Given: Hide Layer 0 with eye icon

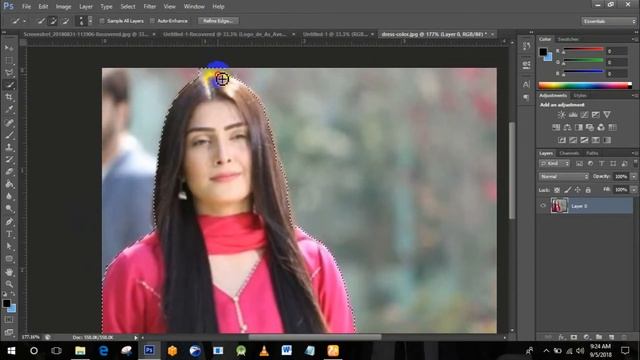Looking at the screenshot, I should (543, 206).
